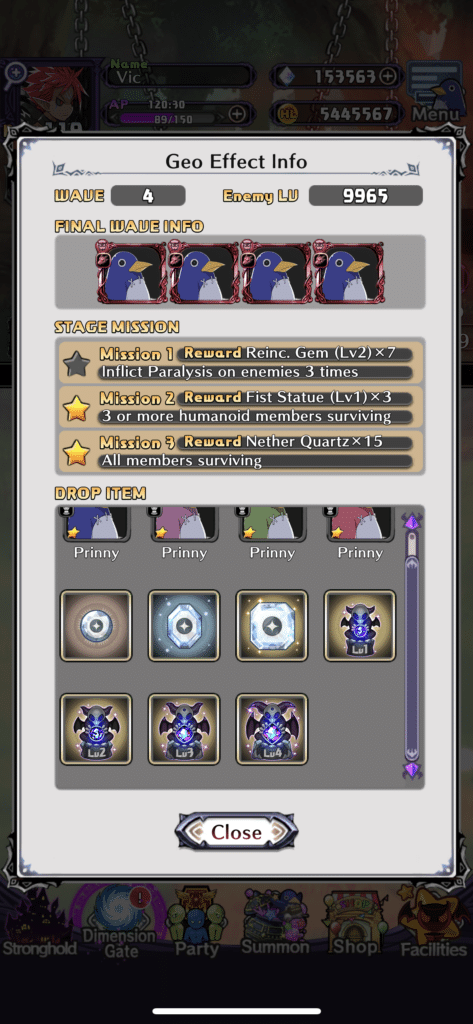
Task: Select the sparkling white octagonal gem item
Action: pos(272,626)
